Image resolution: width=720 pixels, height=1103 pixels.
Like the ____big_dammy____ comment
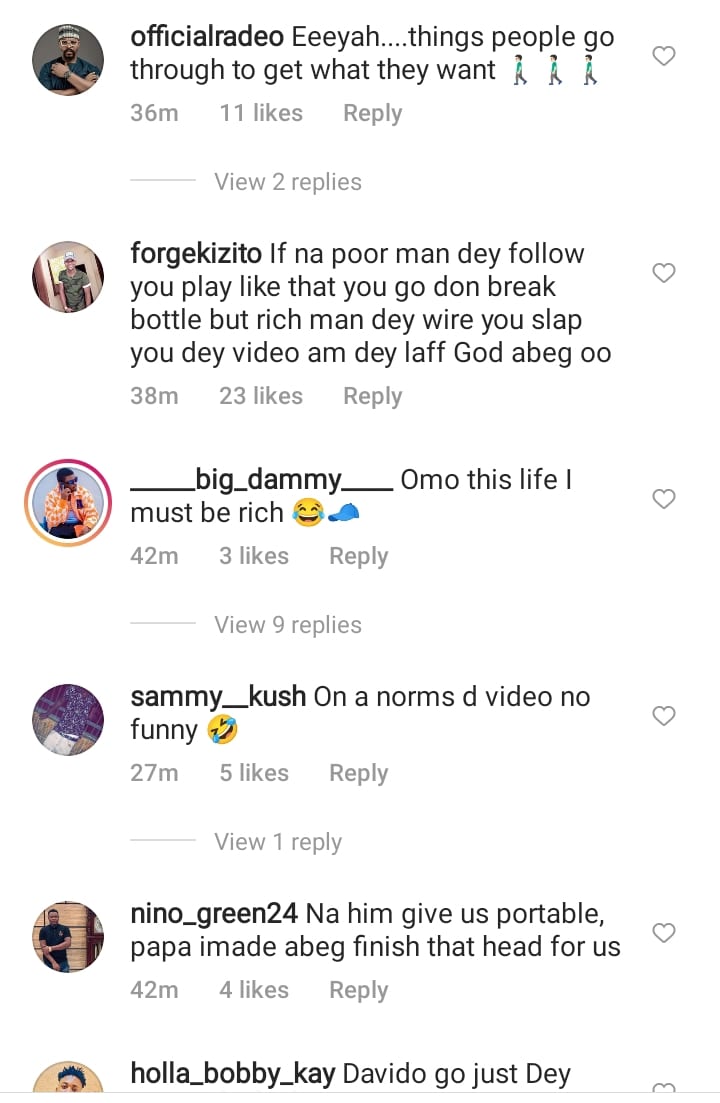click(664, 498)
